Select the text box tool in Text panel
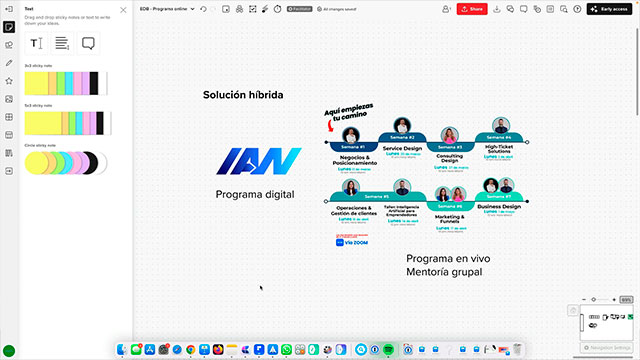Viewport: 640px width, 360px height. tap(36, 43)
